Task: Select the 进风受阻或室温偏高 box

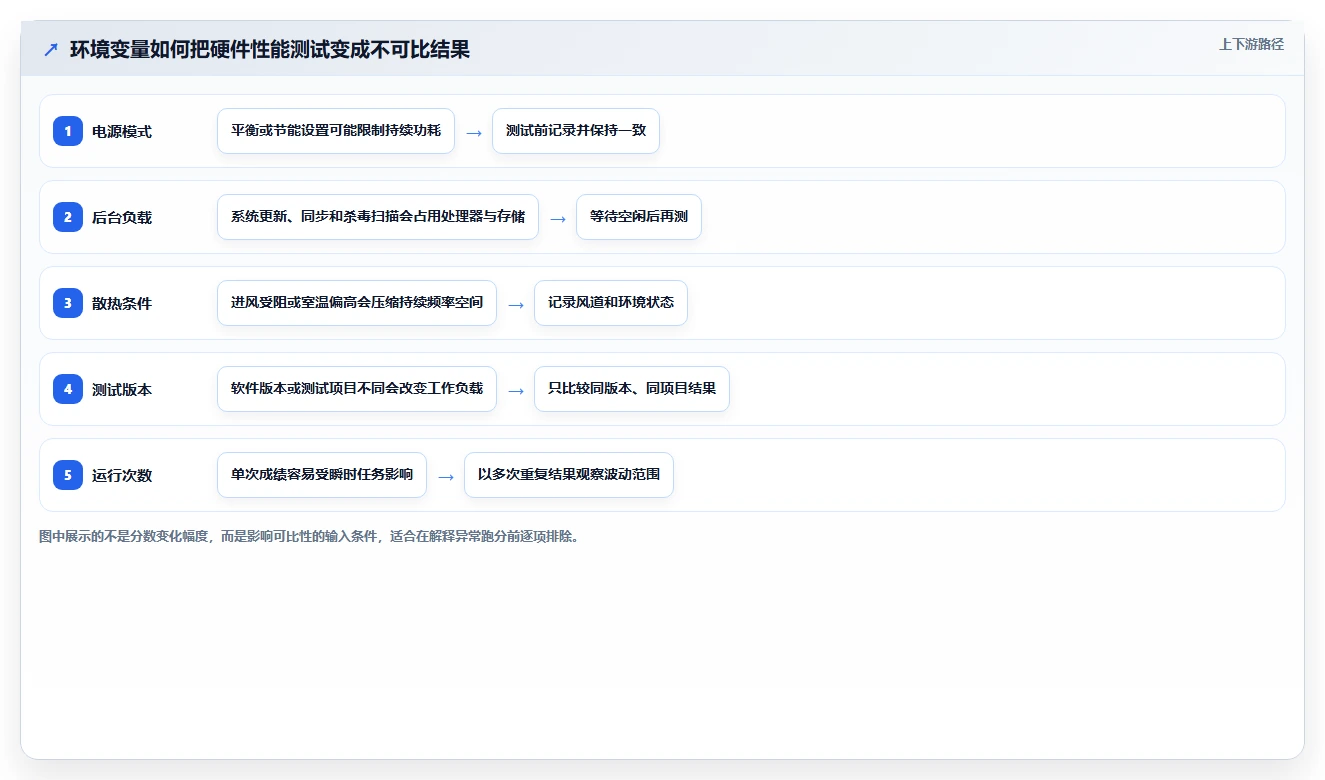Action: pos(357,303)
